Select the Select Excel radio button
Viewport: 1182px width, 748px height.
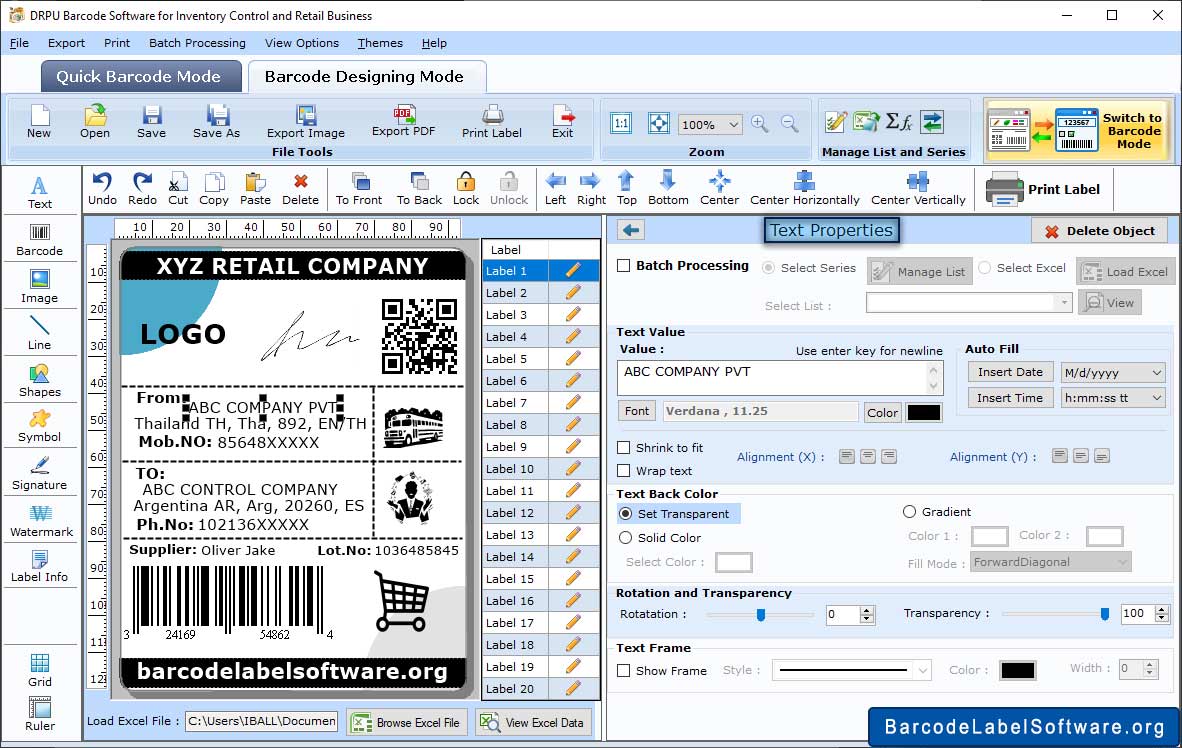(x=984, y=268)
